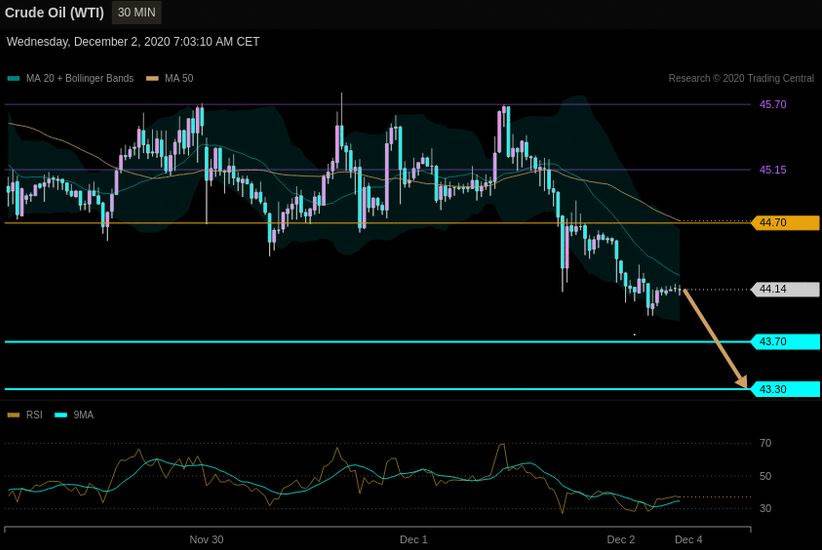Click the RSI 70 level label

click(765, 444)
